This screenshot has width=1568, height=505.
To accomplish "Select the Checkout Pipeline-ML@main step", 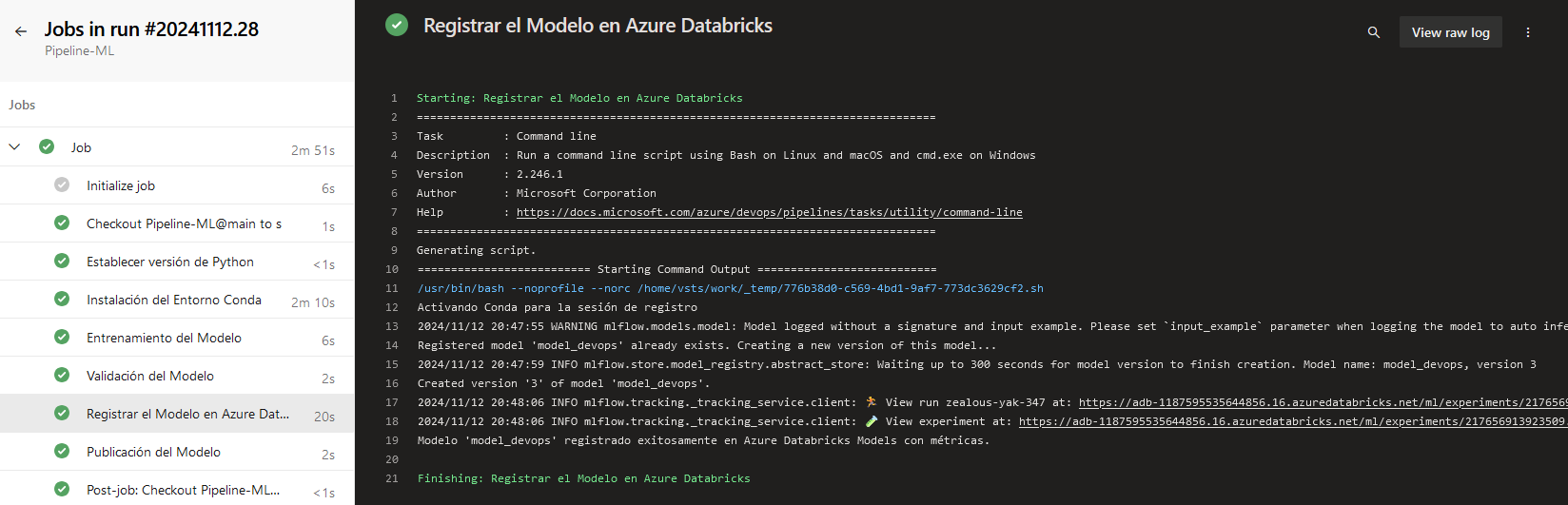I will point(184,223).
